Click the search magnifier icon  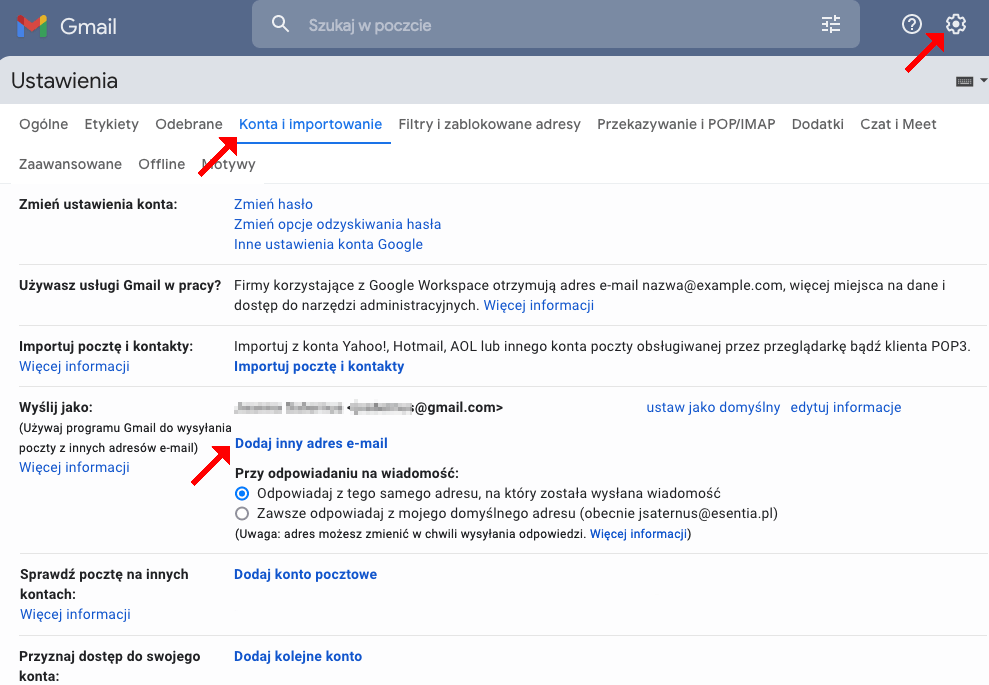pyautogui.click(x=279, y=24)
